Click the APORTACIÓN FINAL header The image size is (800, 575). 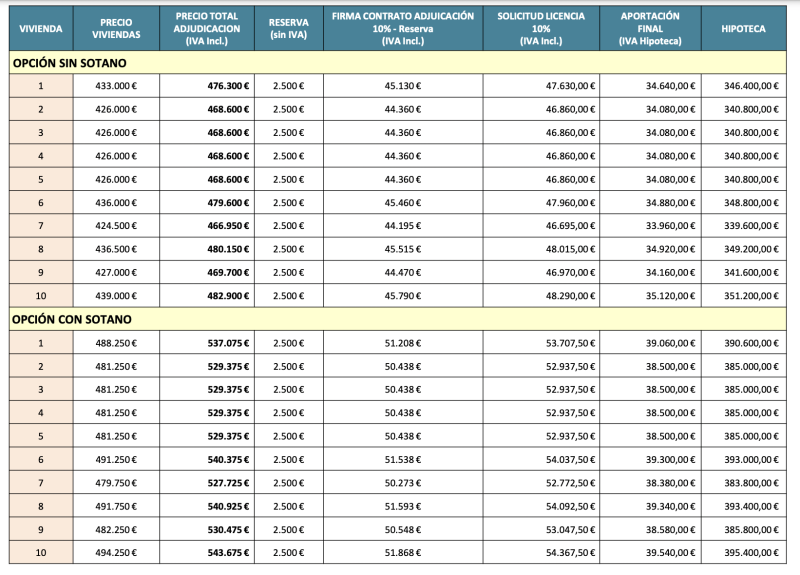[x=651, y=29]
